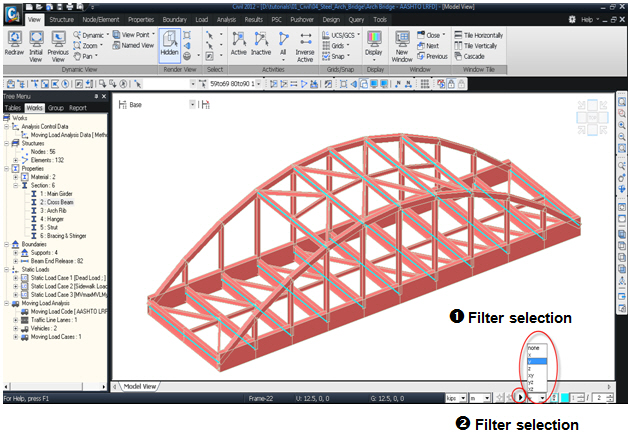
Task: Click the Redraw icon
Action: 16,43
